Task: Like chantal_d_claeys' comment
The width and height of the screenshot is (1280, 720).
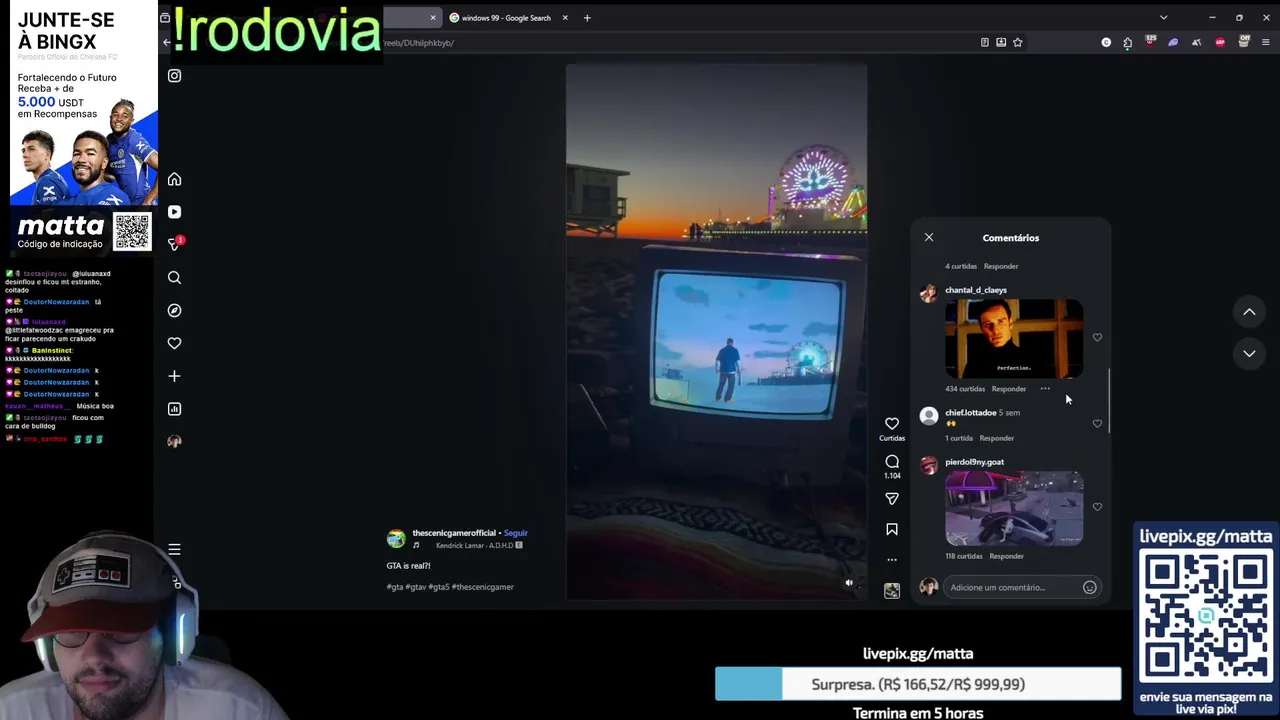Action: pyautogui.click(x=1097, y=338)
